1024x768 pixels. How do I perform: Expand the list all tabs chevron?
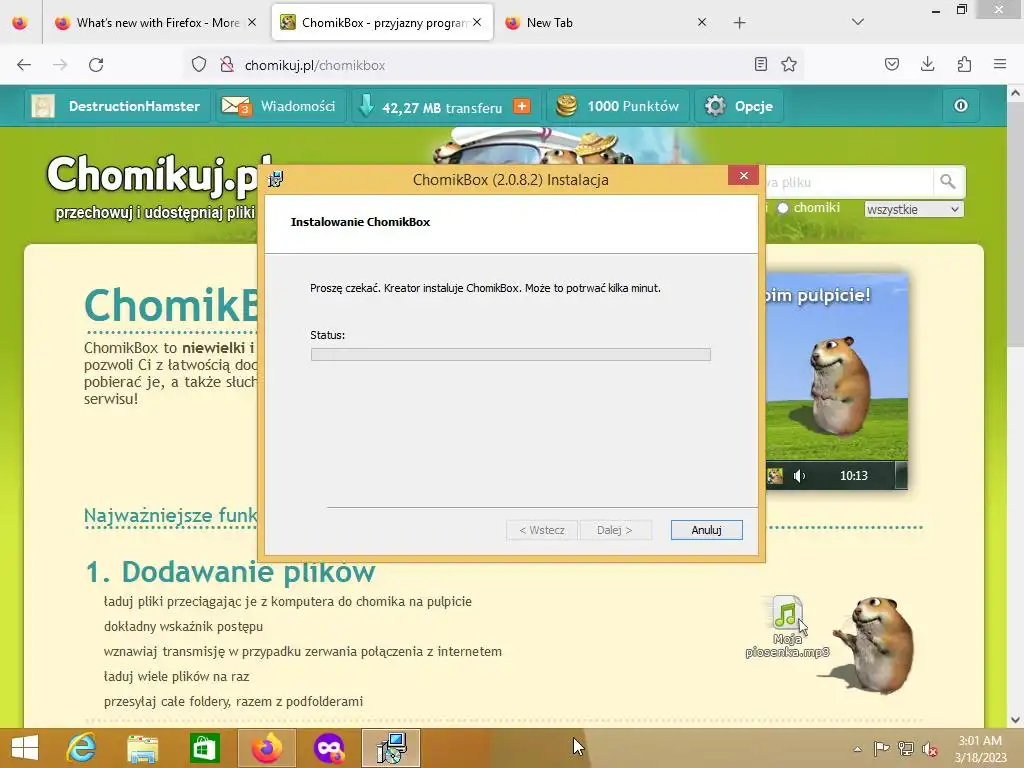[858, 22]
